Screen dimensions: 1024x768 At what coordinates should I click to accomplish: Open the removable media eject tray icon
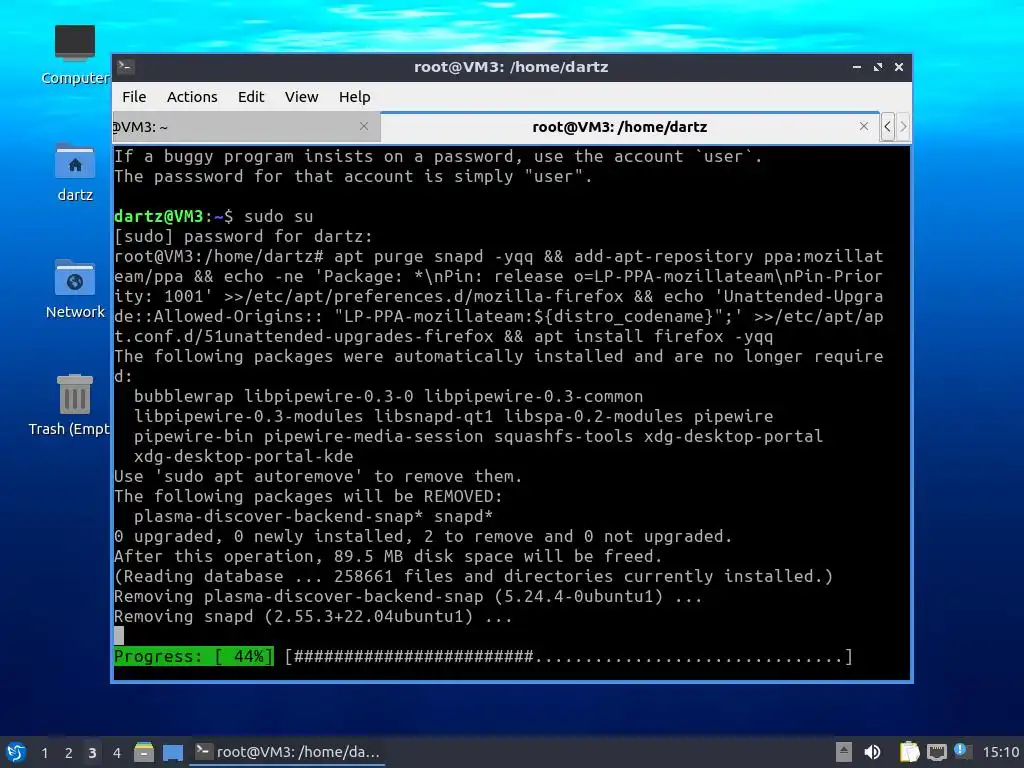point(843,752)
